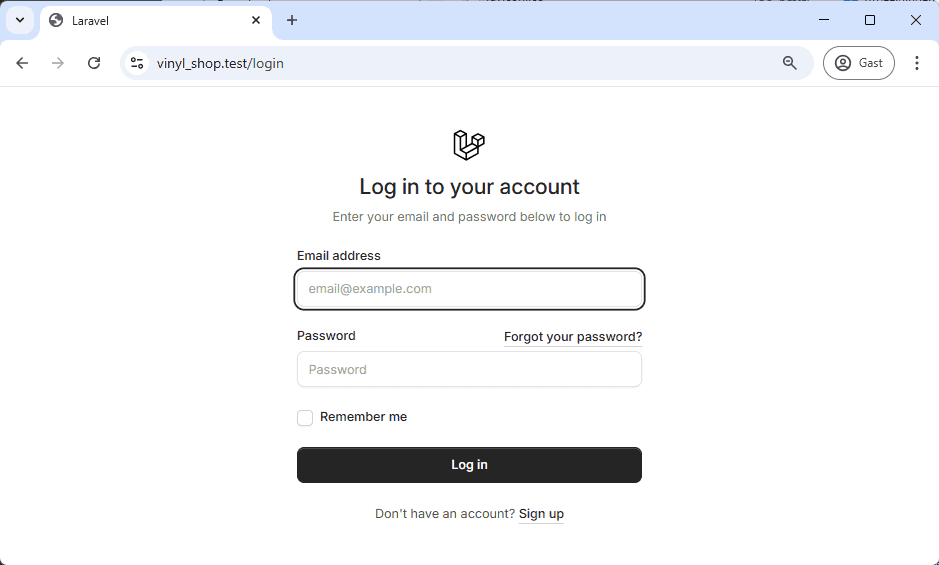Click the browser forward arrow
The image size is (939, 565).
pos(57,63)
